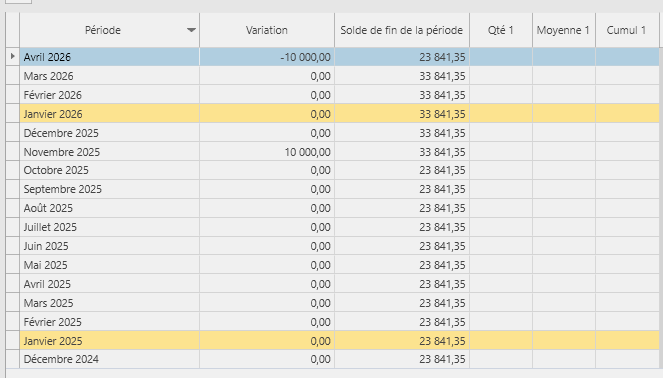Click the Solde de fin de la période header
Screen dimensions: 663x378
[x=402, y=30]
